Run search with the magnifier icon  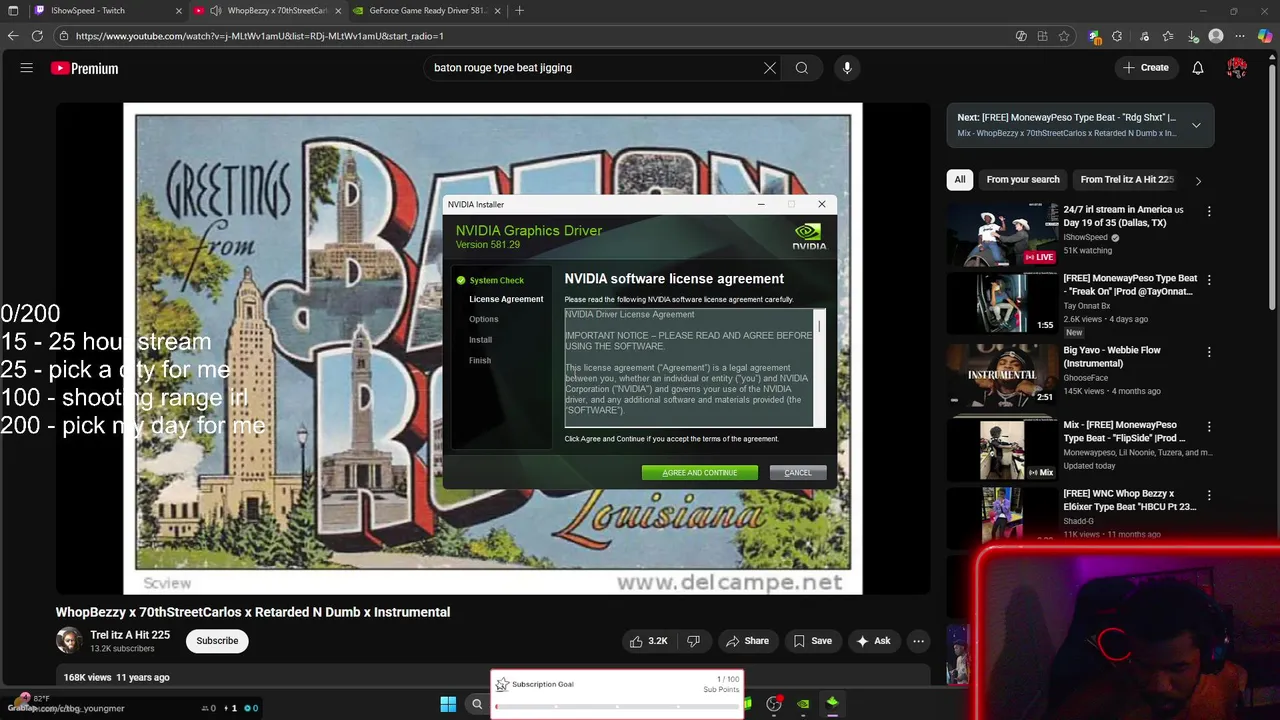click(802, 68)
